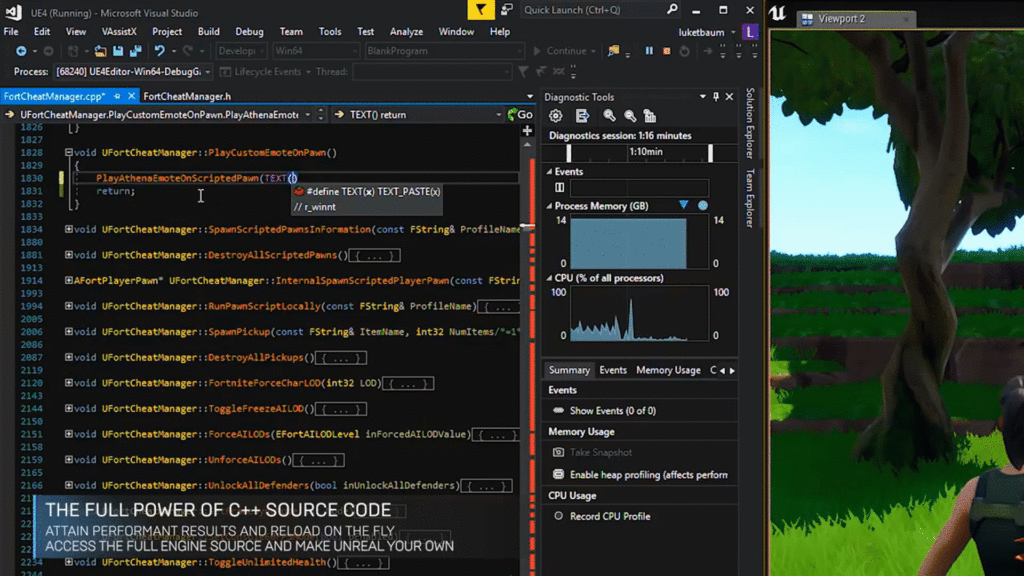Viewport: 1024px width, 576px height.
Task: Click the Lifecycle Events button
Action: point(261,72)
